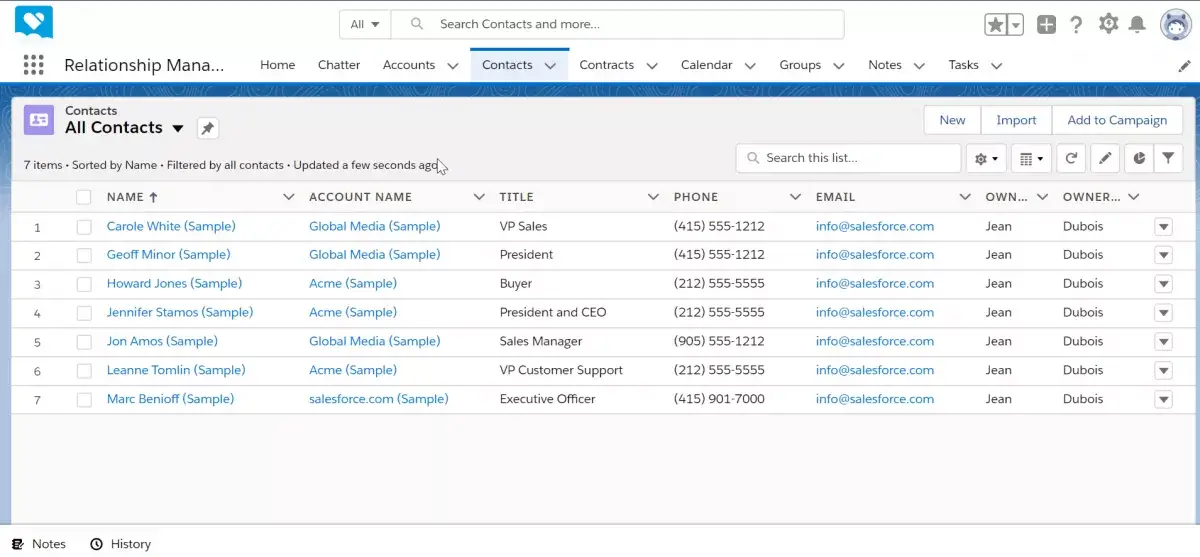Open row actions for Geoff Minor

click(x=1163, y=255)
